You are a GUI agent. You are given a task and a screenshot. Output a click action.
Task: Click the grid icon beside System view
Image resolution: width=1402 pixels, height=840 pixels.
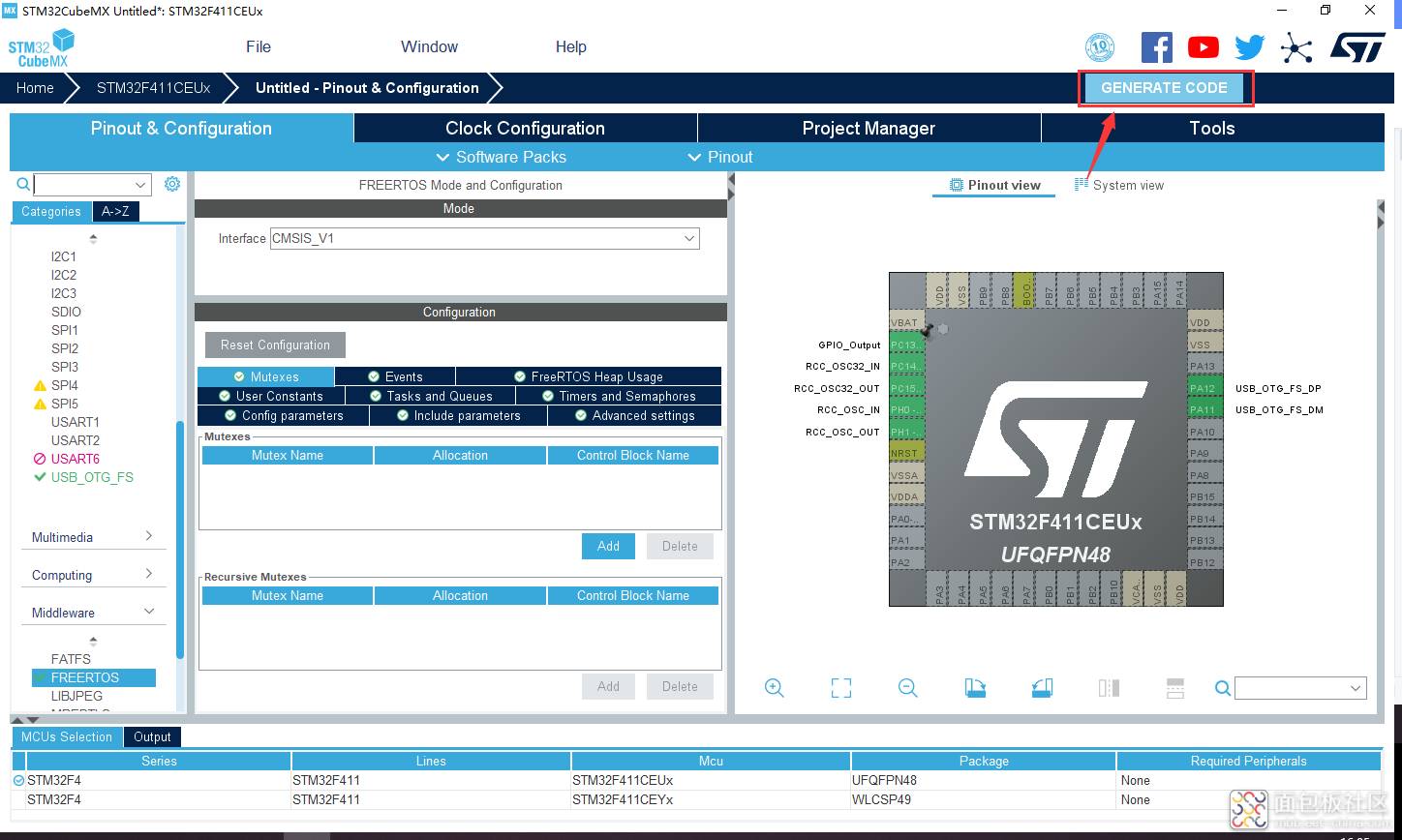pos(1082,185)
